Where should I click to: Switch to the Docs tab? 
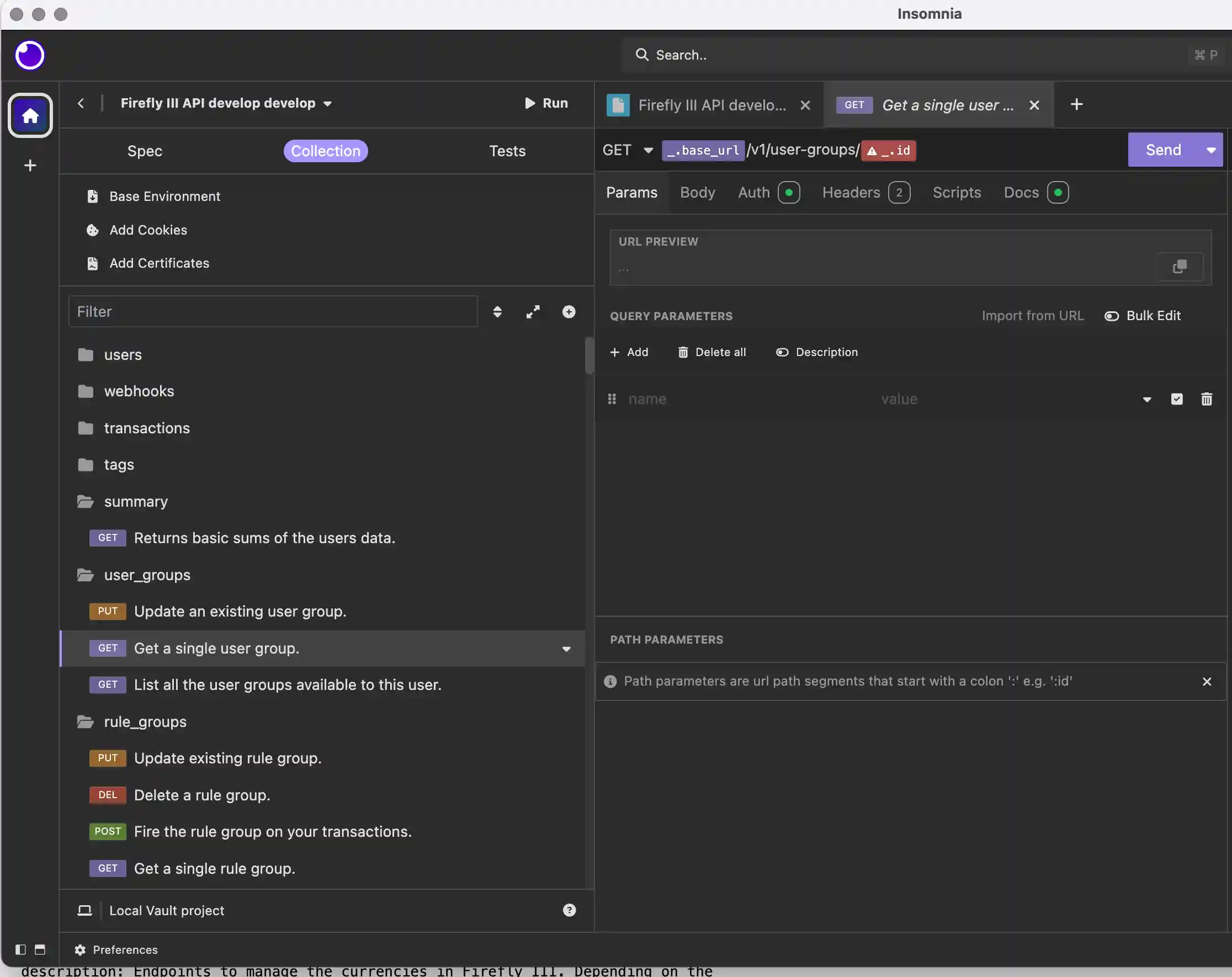coord(1020,193)
